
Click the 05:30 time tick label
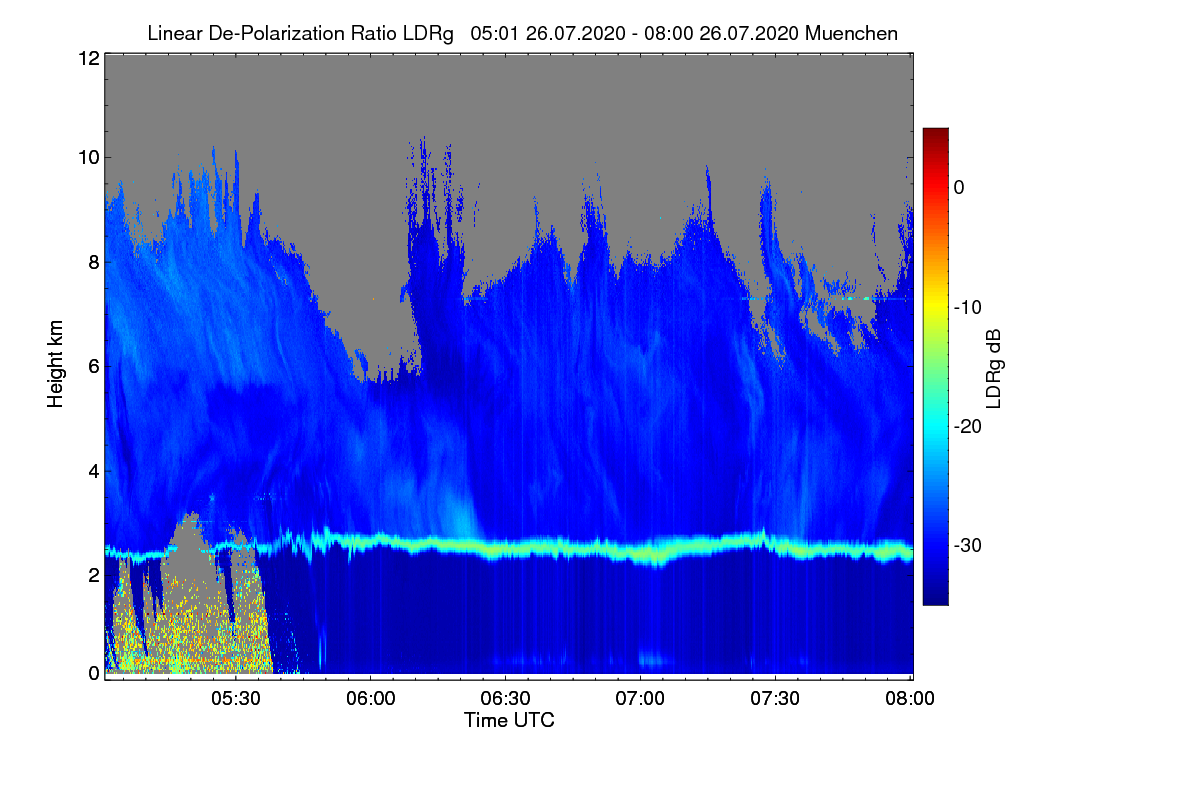point(235,699)
